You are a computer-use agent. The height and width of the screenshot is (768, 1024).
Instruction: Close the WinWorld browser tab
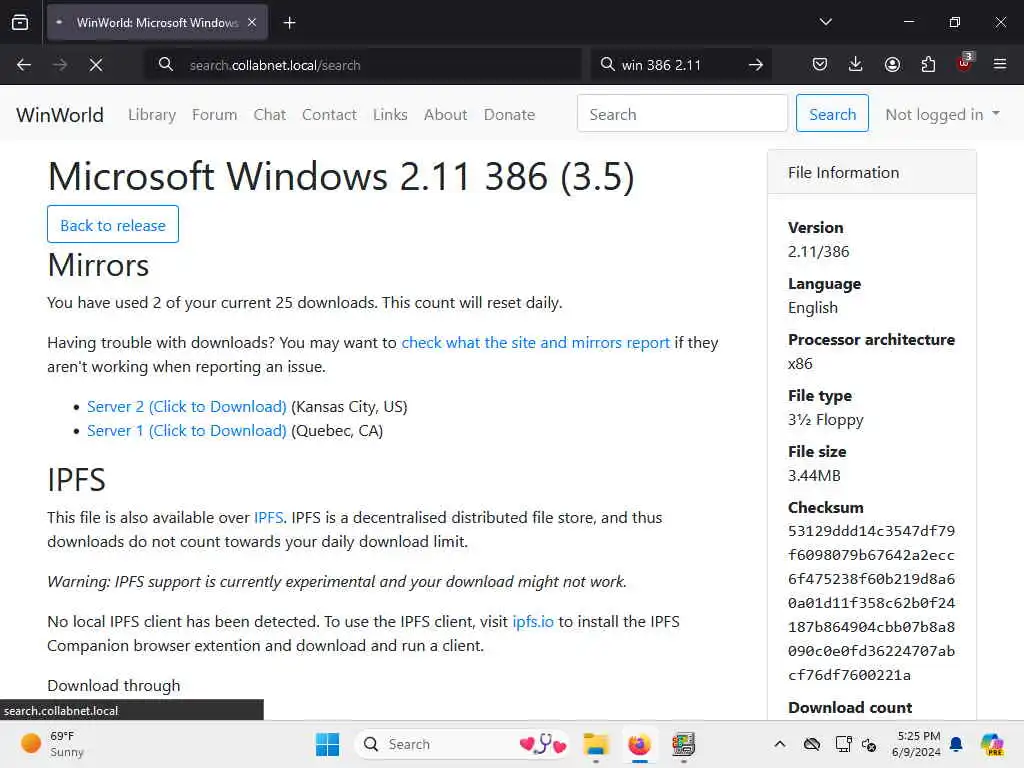[x=252, y=23]
